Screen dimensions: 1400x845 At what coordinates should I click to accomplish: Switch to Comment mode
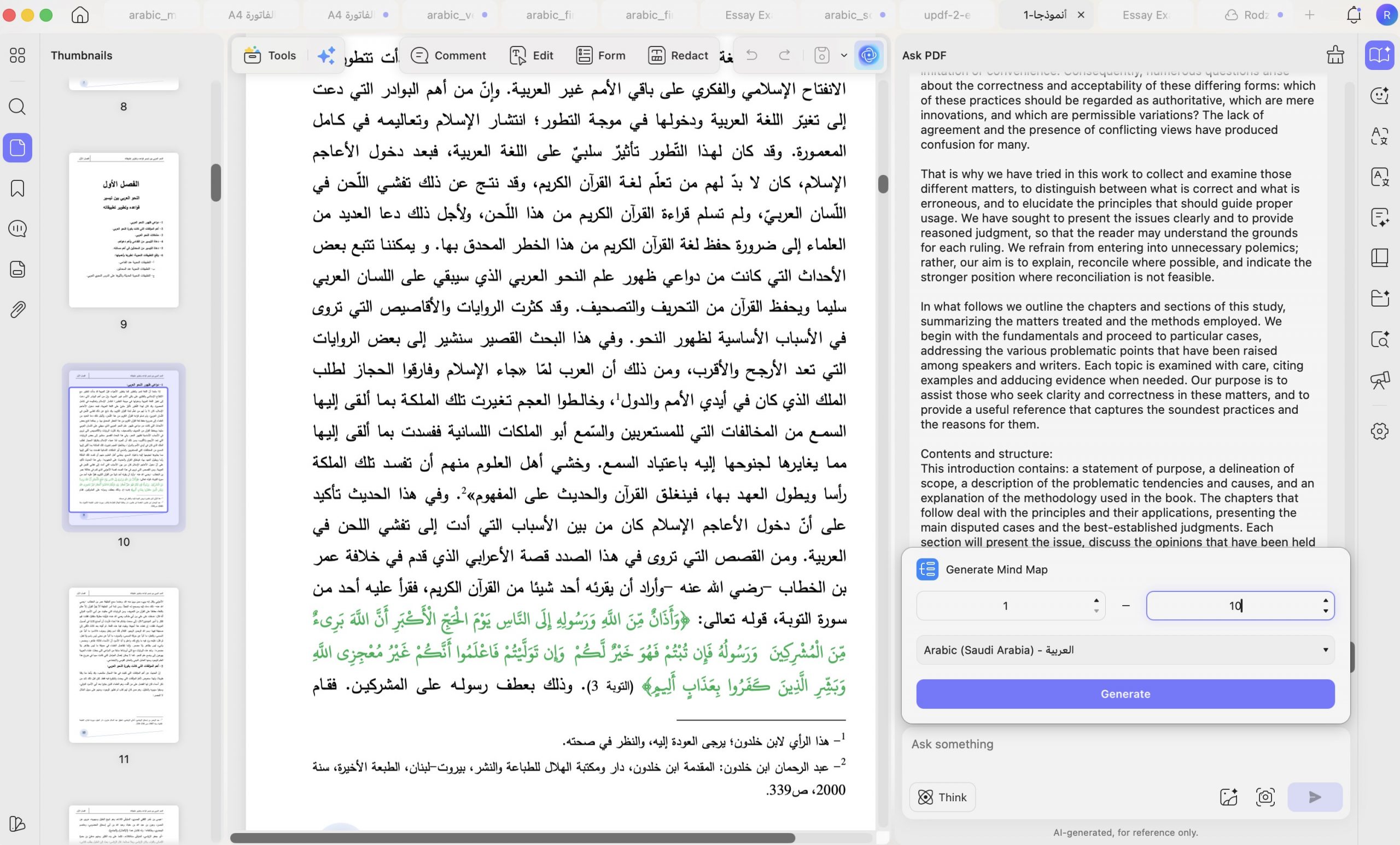tap(448, 55)
